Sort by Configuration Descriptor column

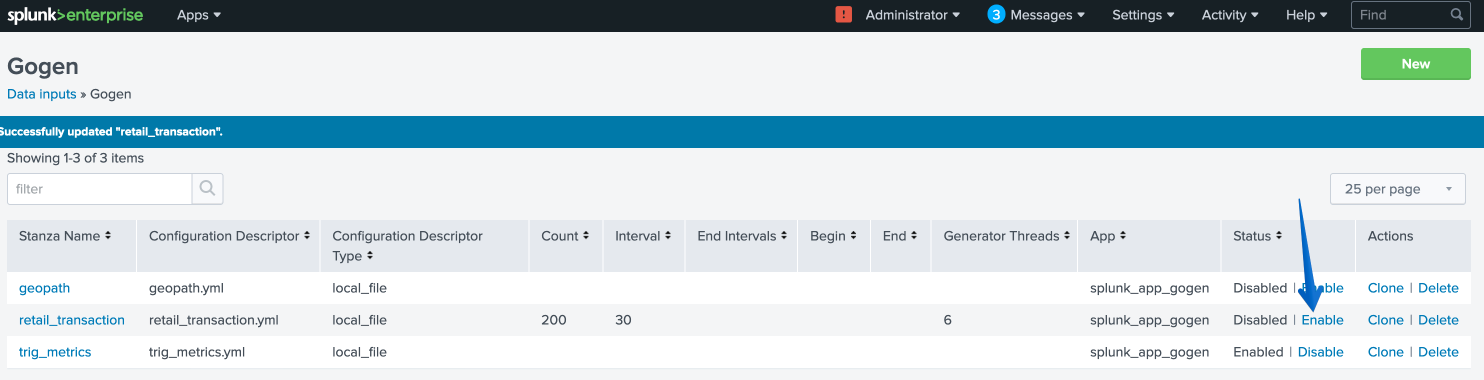pos(230,236)
